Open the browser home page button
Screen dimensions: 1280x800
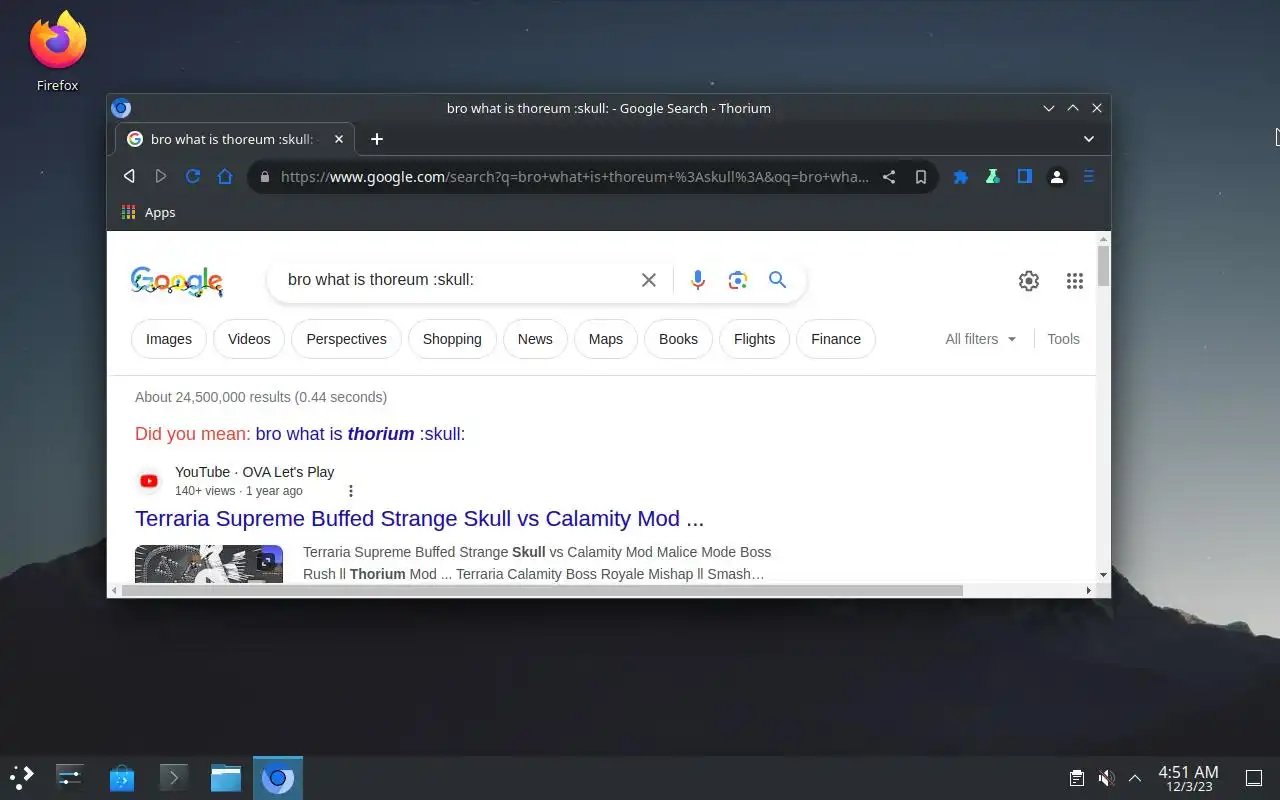pos(225,177)
